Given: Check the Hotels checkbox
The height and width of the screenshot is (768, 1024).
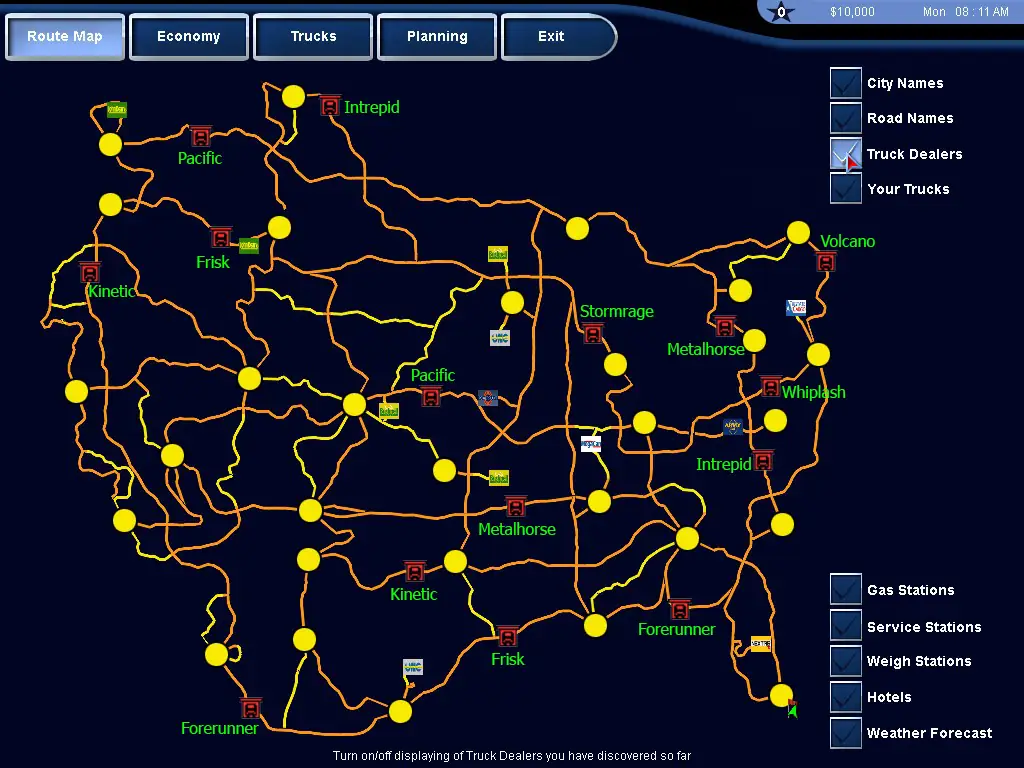Looking at the screenshot, I should pyautogui.click(x=846, y=697).
